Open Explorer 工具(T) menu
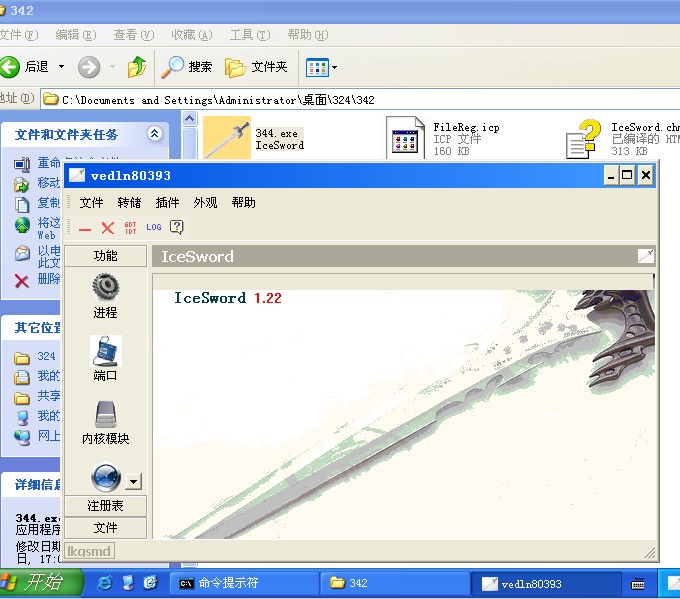This screenshot has width=680, height=599. pos(250,35)
